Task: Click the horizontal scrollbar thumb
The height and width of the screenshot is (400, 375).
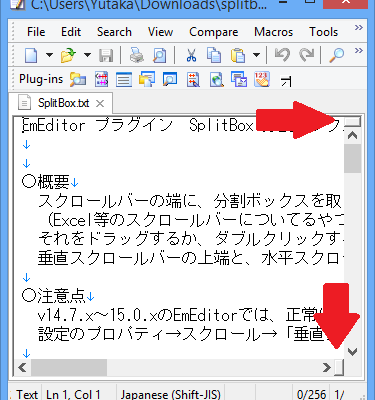Action: (69, 368)
